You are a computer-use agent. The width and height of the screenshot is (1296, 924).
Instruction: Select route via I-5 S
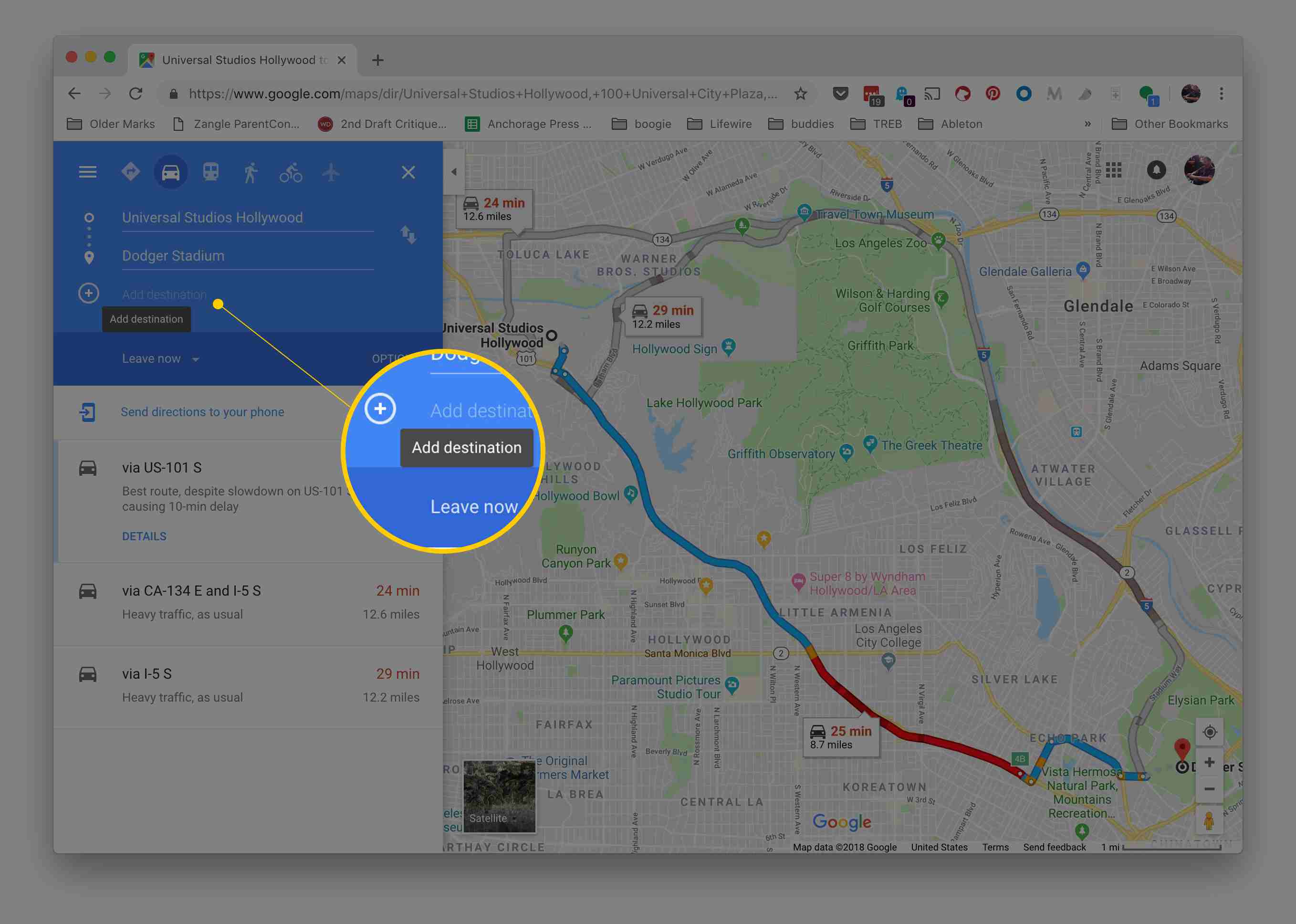(x=248, y=686)
